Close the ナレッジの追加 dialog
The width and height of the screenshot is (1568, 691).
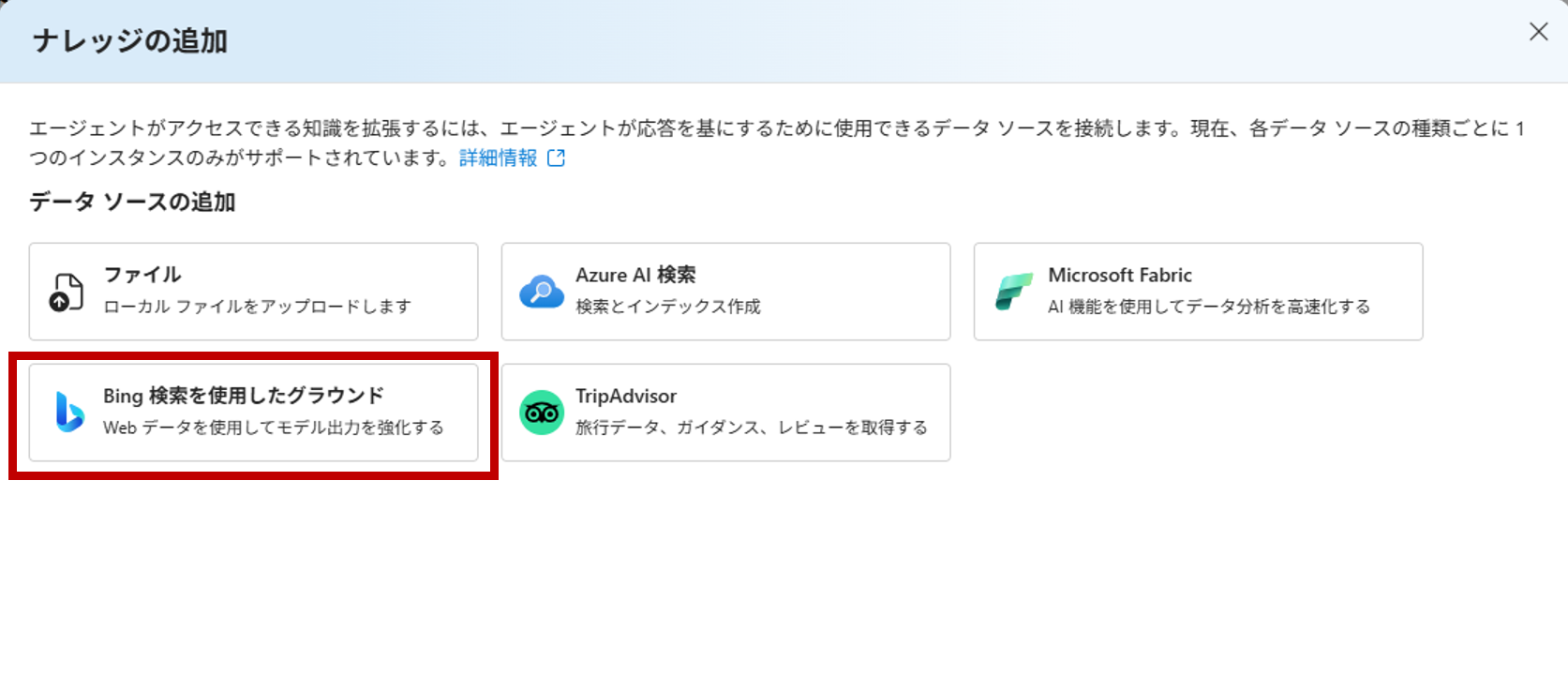(1538, 32)
